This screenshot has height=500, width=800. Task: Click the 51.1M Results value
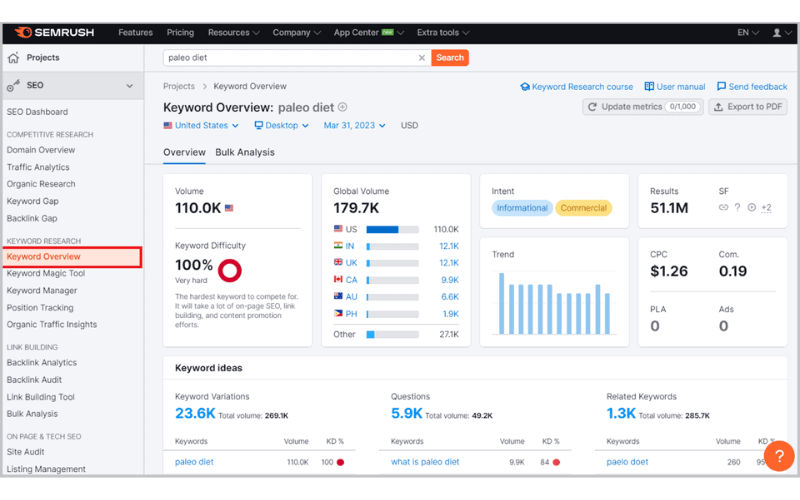[669, 208]
